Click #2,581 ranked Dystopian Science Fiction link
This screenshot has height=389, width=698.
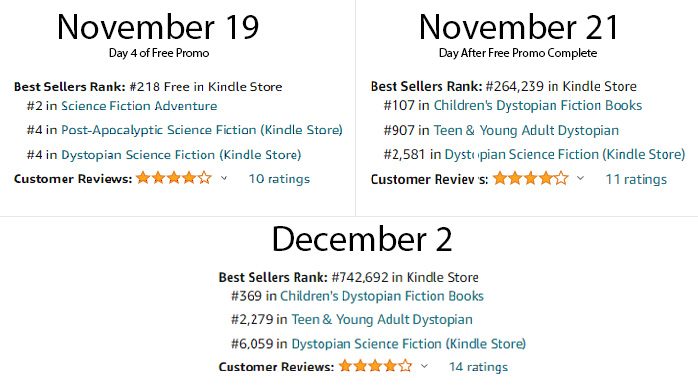tap(564, 154)
